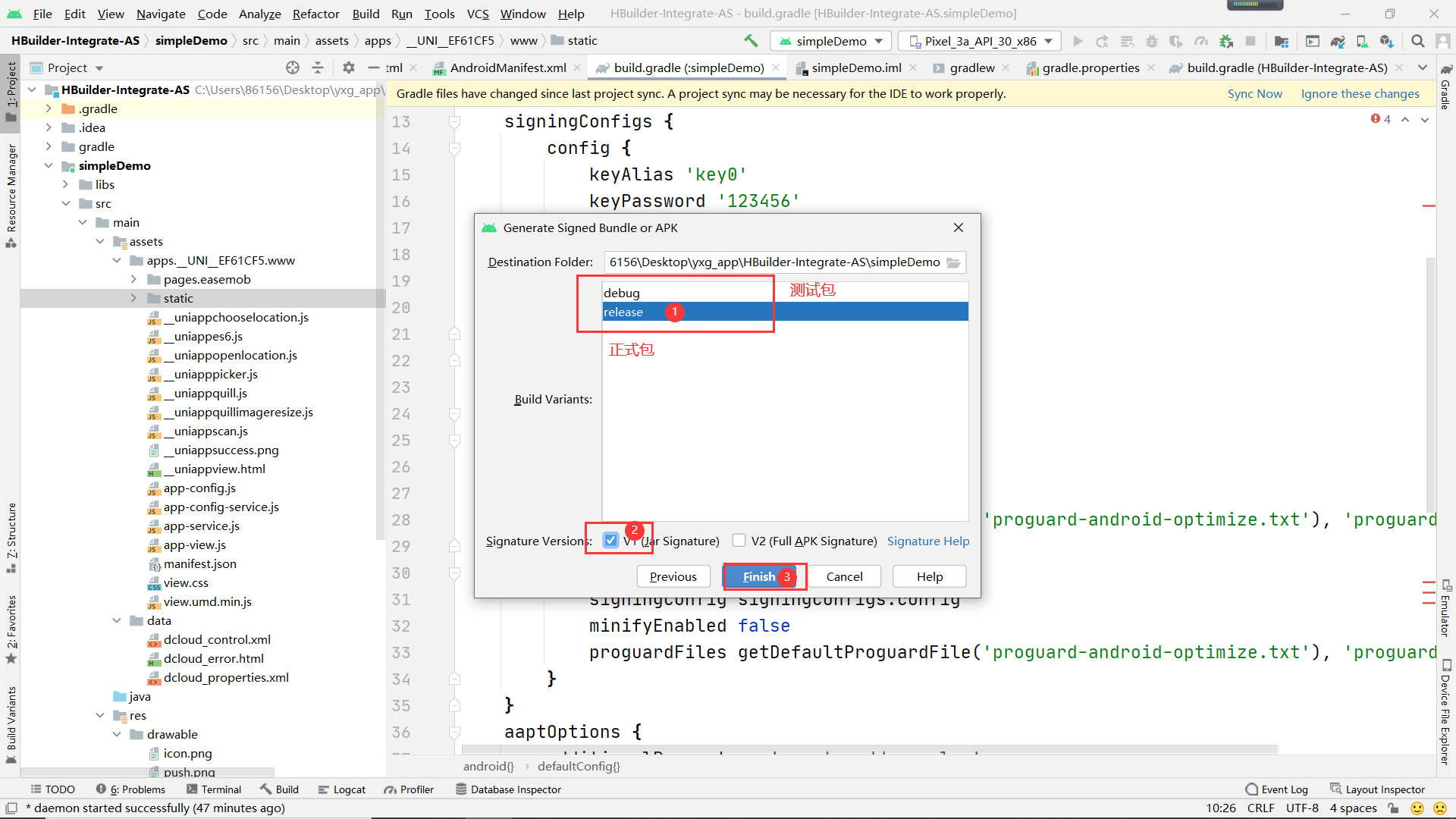This screenshot has width=1456, height=819.
Task: Click the Project panel settings gear icon
Action: 348,67
